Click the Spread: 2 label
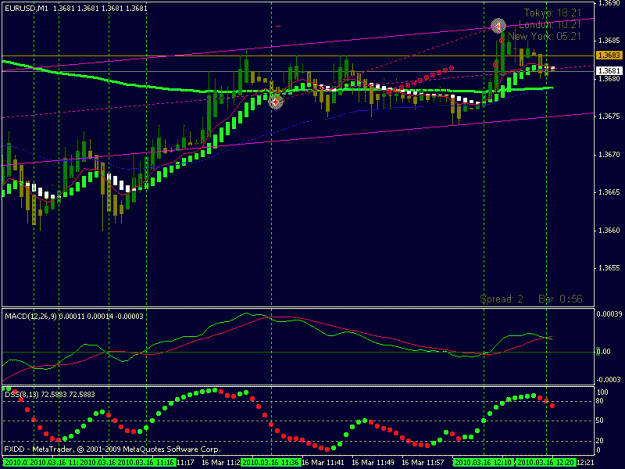The width and height of the screenshot is (625, 469). pyautogui.click(x=501, y=299)
